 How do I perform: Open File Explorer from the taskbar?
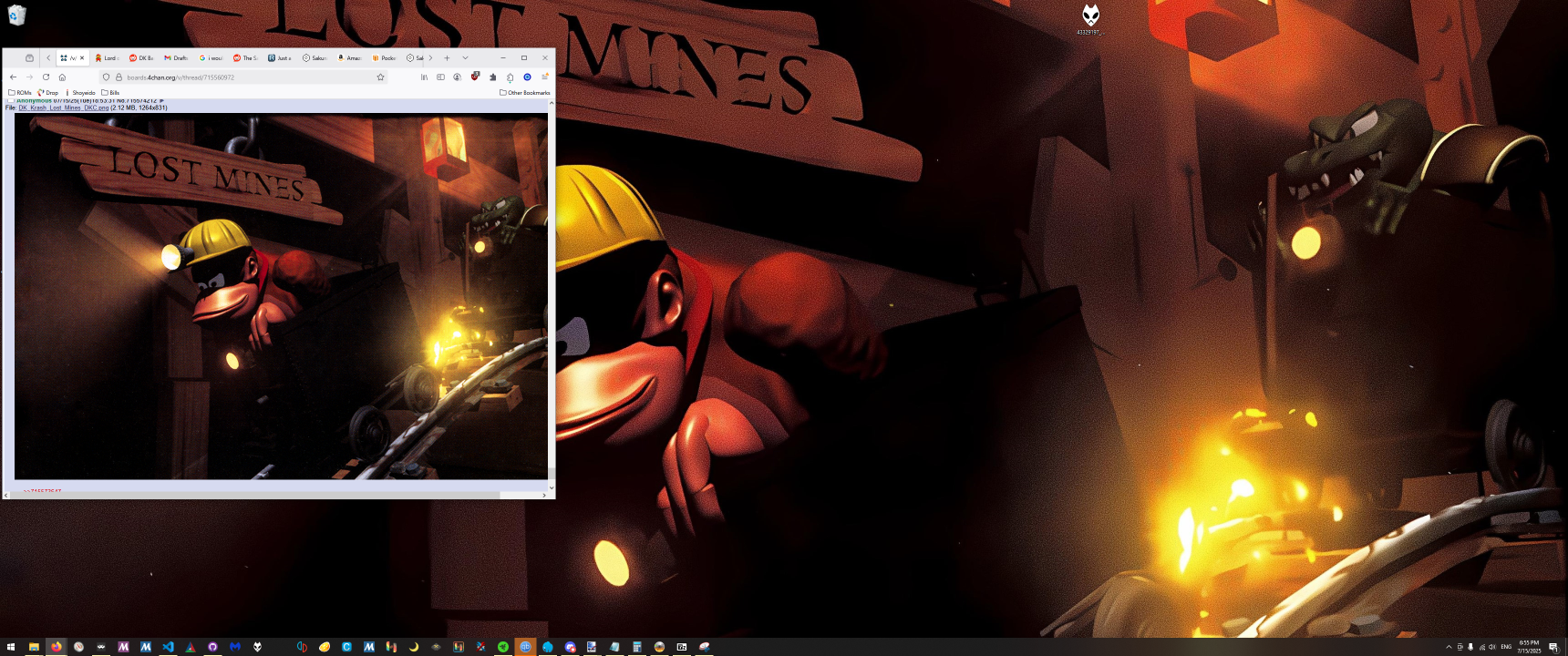(34, 647)
